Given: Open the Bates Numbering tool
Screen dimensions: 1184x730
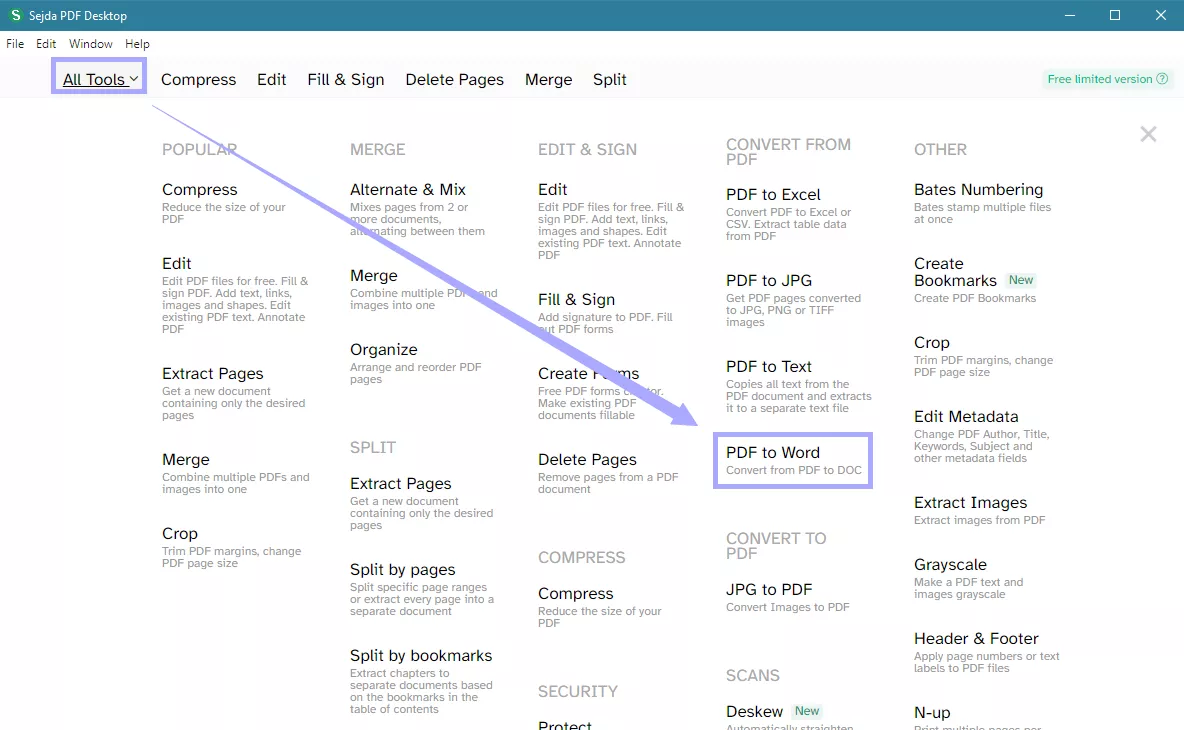Looking at the screenshot, I should (979, 189).
